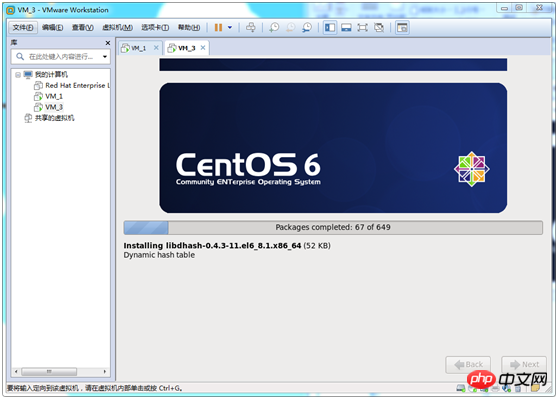Minimize the VMware Workstation window
Screen dimensions: 558x399
coord(504,8)
